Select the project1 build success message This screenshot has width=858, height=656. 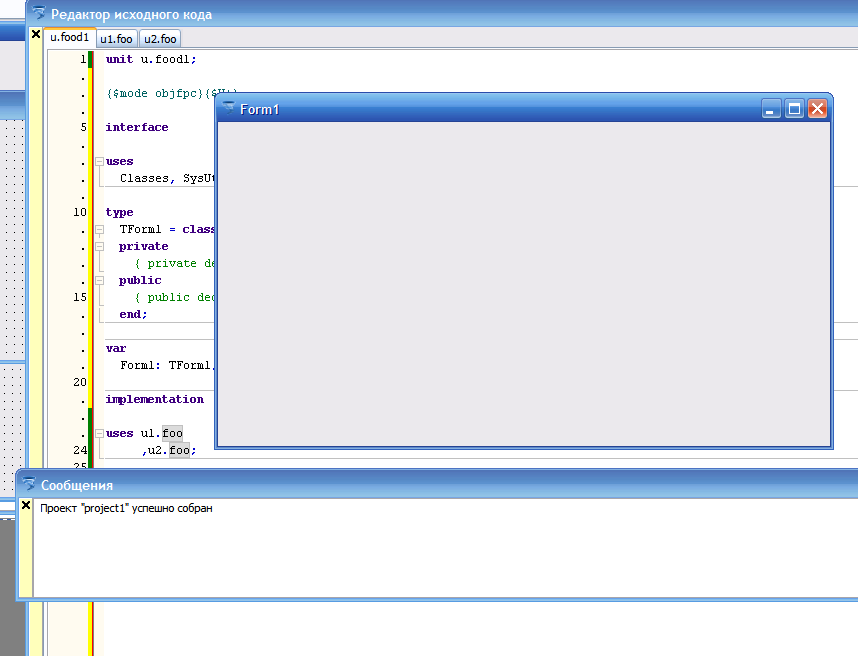(126, 508)
